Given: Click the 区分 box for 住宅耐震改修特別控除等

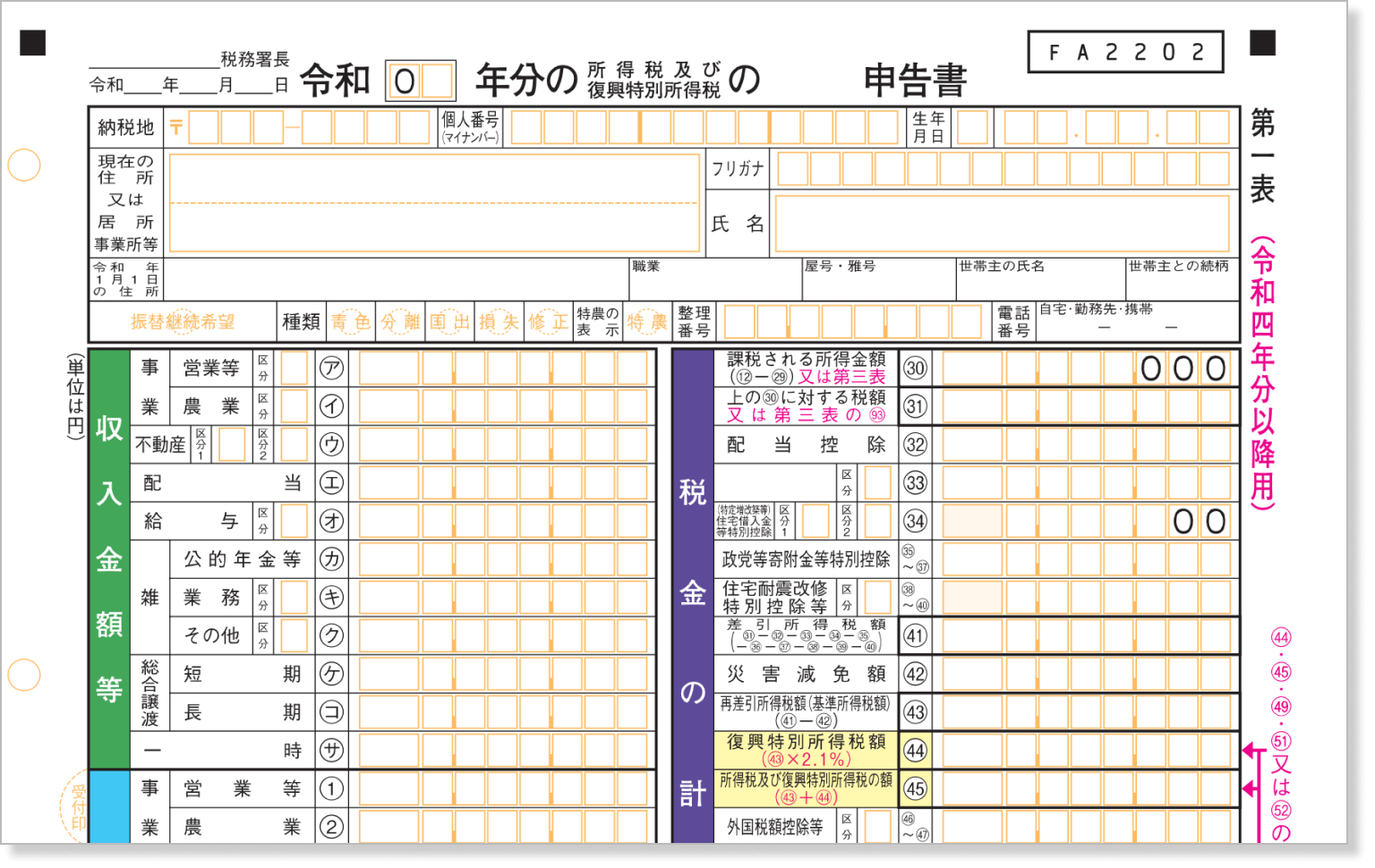Looking at the screenshot, I should 877,598.
